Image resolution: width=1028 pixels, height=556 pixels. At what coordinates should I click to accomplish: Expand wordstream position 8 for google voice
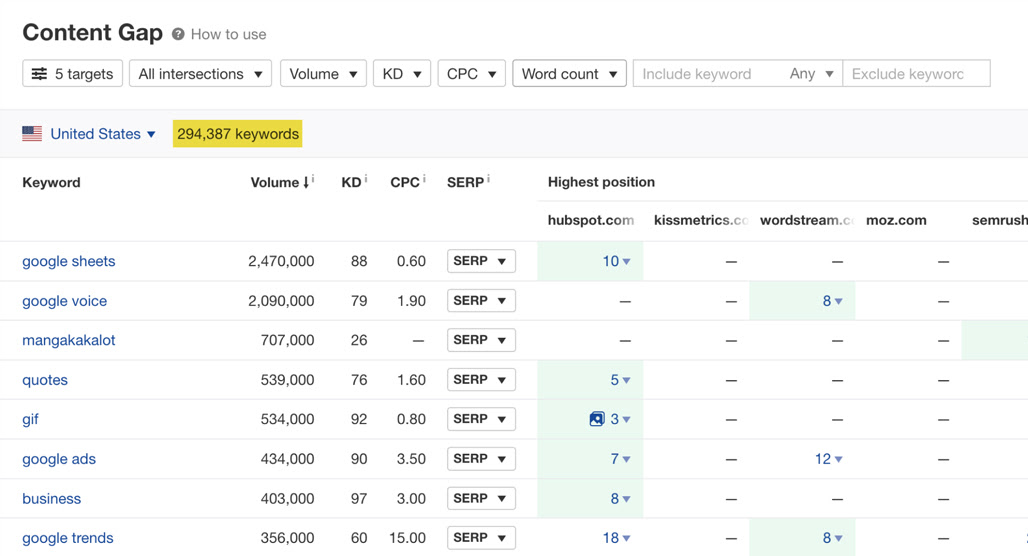pyautogui.click(x=833, y=301)
